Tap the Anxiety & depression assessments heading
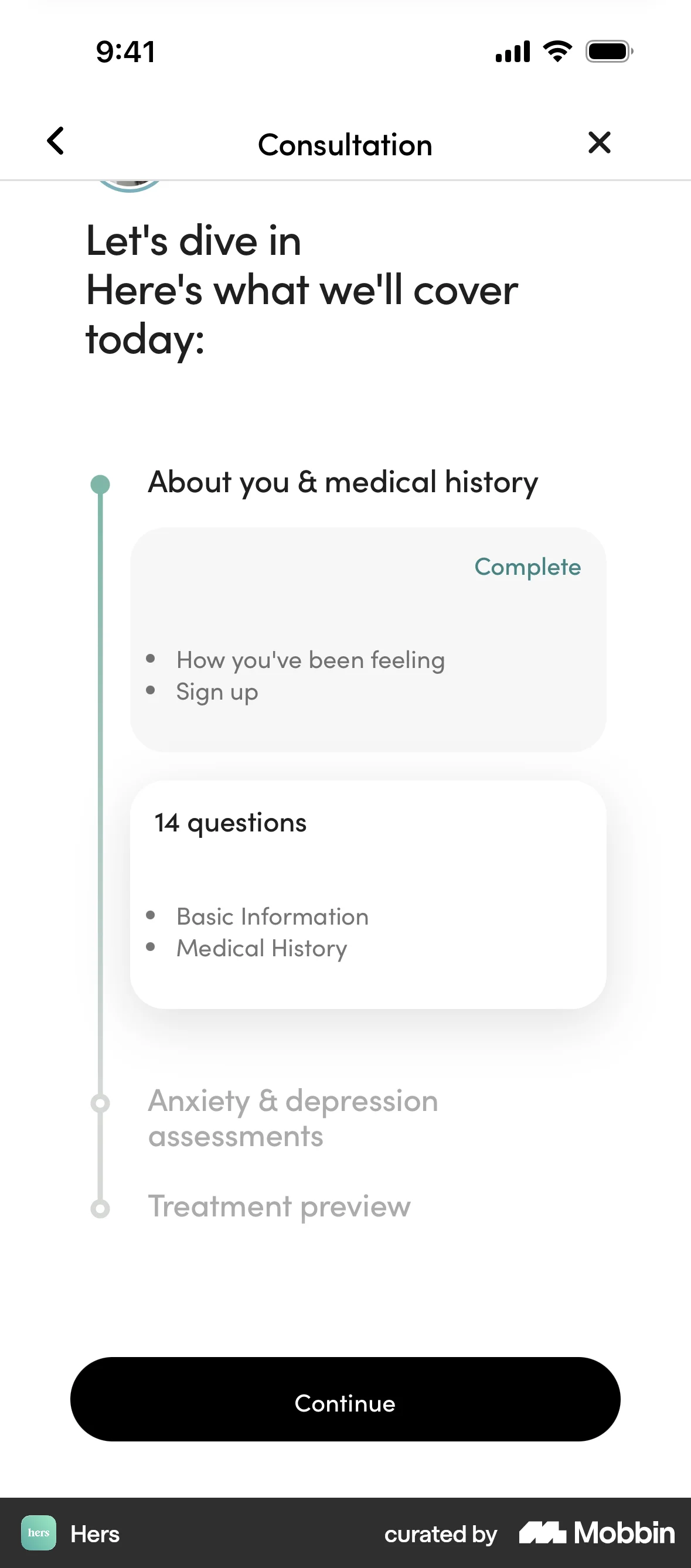 pos(294,1118)
